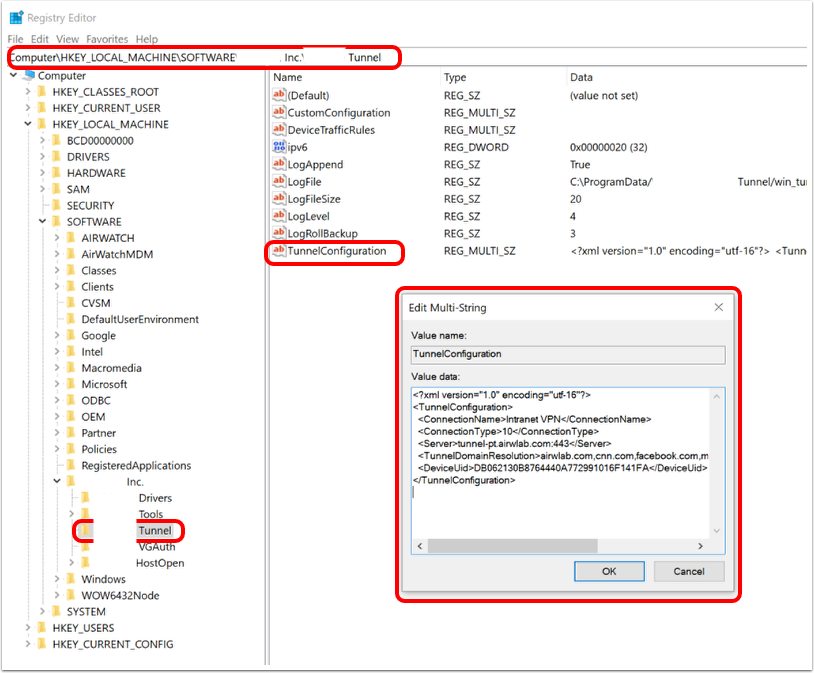Screen dimensions: 814x673
Task: Open the Favorites menu
Action: click(107, 39)
